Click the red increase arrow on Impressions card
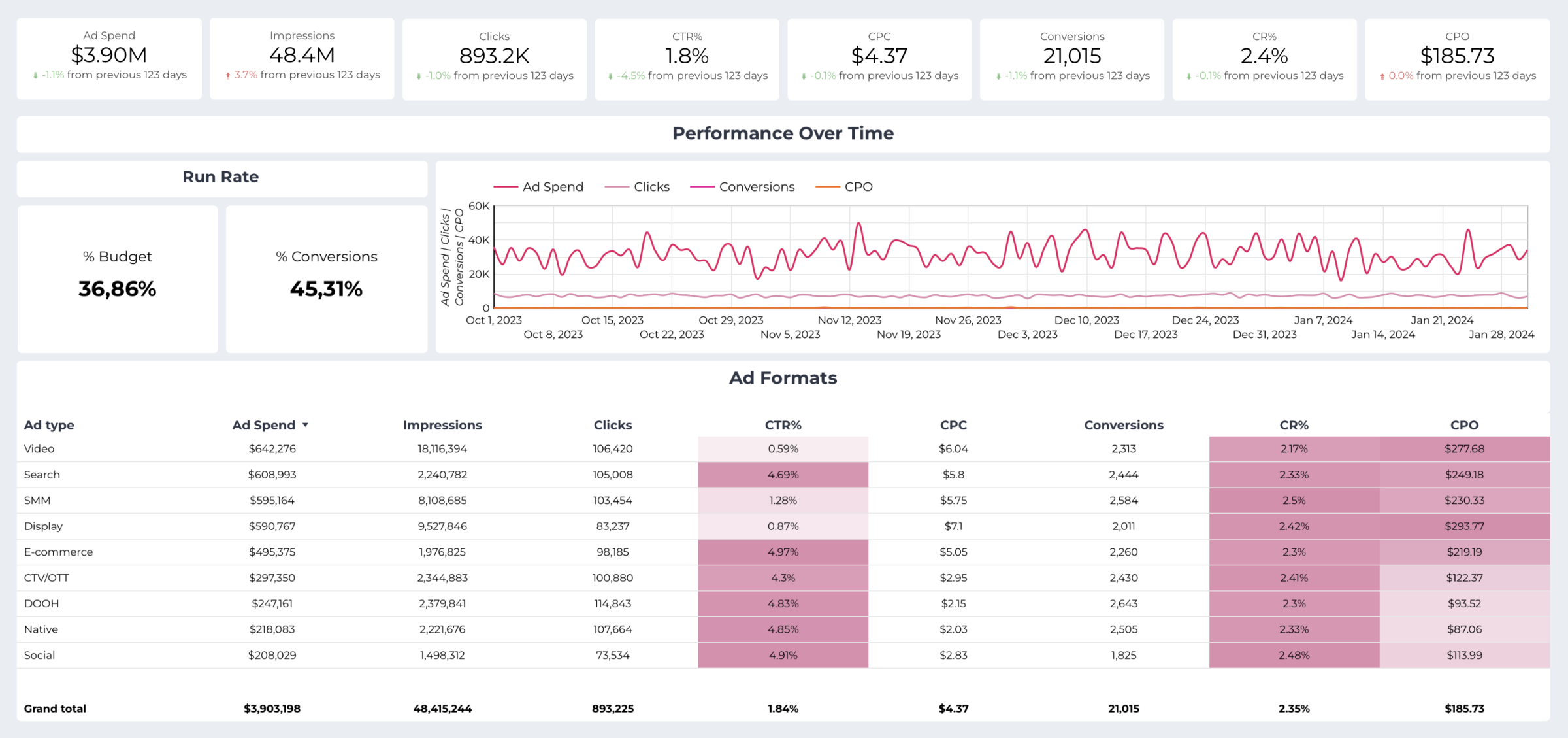The height and width of the screenshot is (738, 1568). (x=227, y=75)
